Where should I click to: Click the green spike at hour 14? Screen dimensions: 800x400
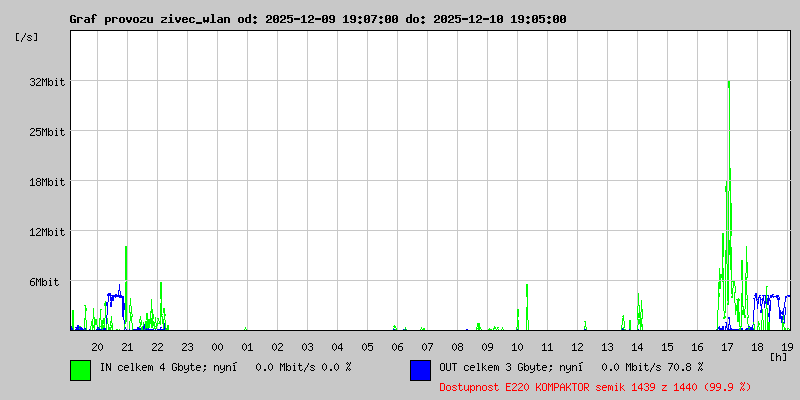tap(639, 311)
